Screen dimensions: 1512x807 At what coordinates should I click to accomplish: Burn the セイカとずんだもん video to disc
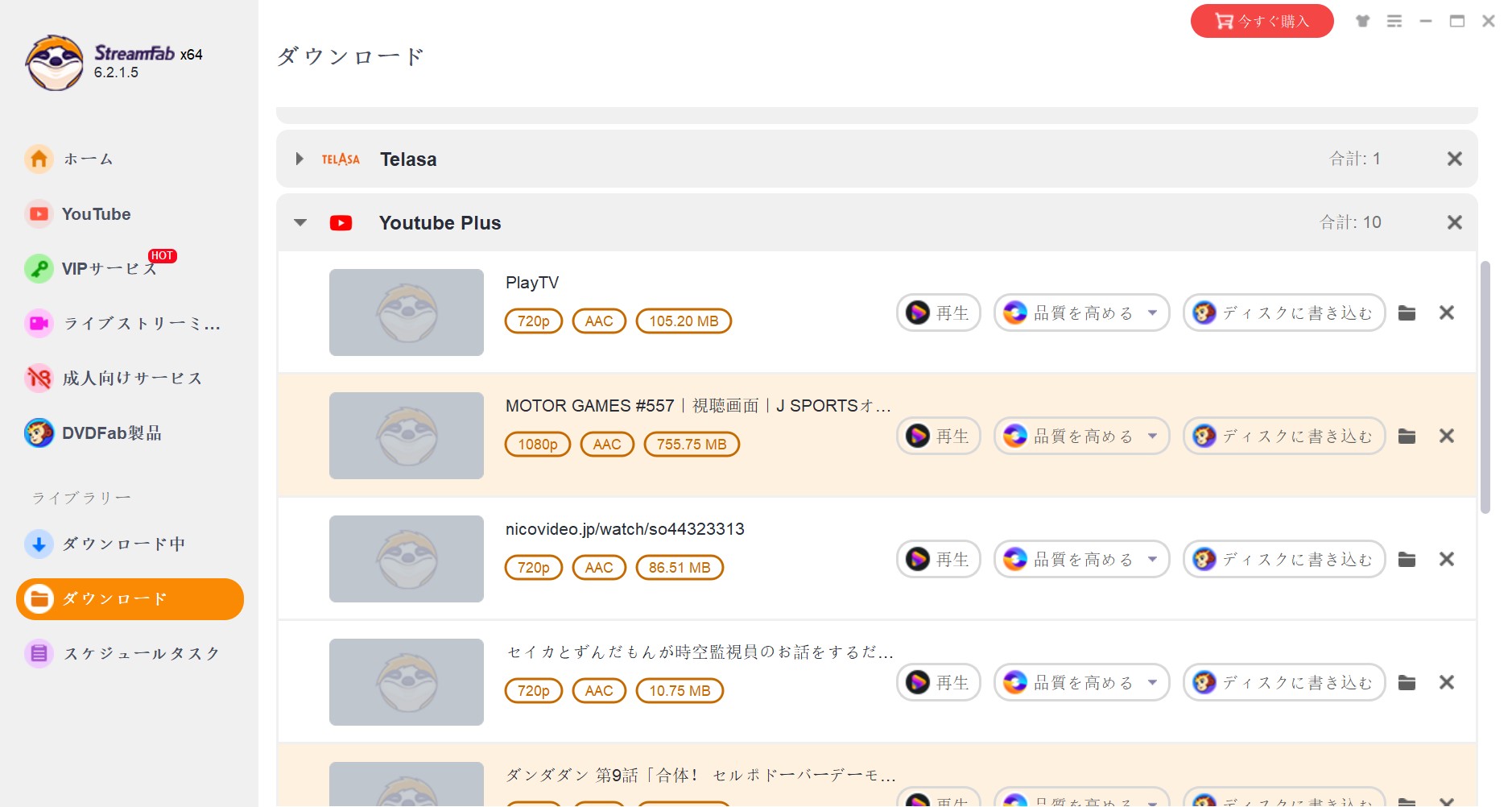point(1283,682)
